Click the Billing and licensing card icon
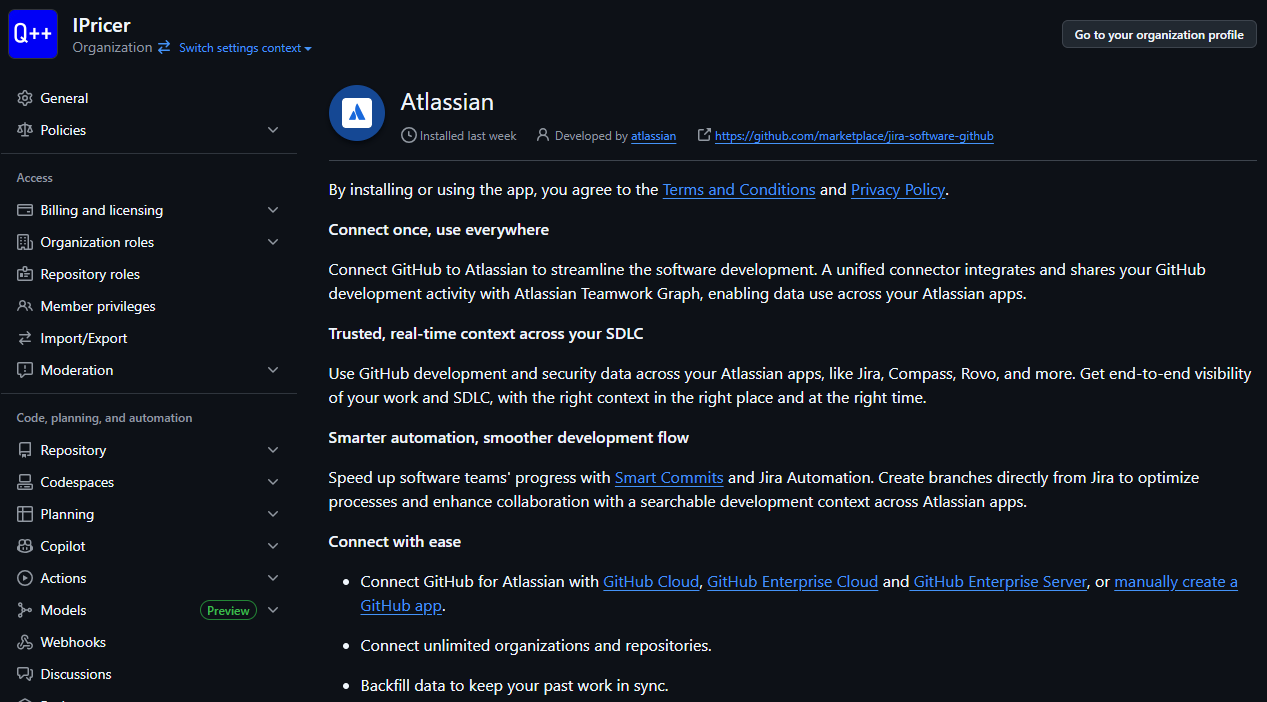The image size is (1267, 702). [x=25, y=210]
